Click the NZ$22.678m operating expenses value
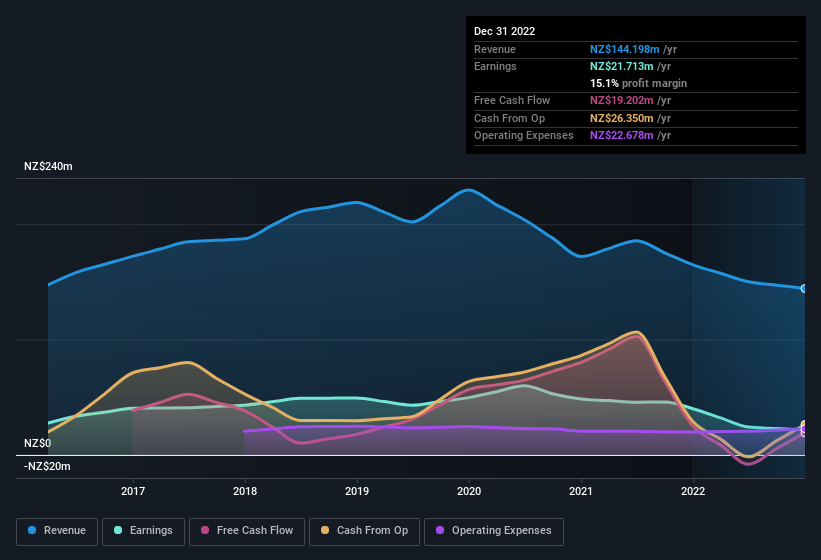The width and height of the screenshot is (821, 560). tap(622, 136)
